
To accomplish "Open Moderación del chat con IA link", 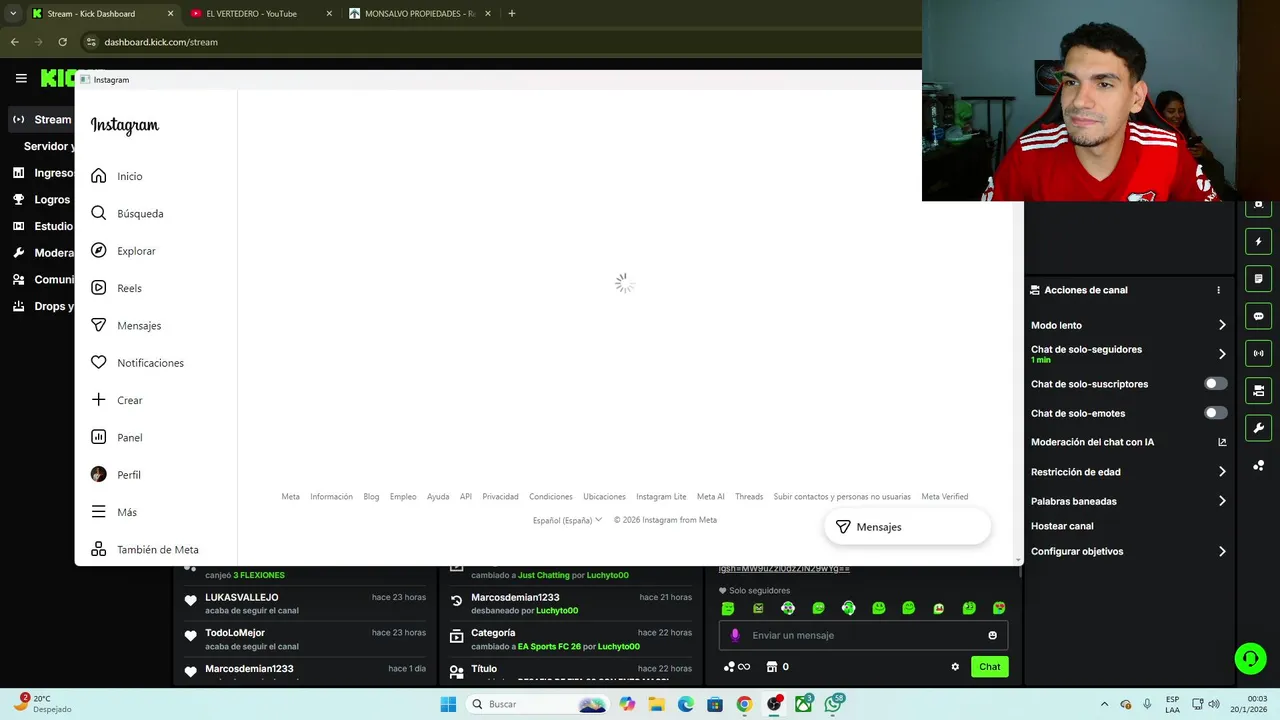I will point(1129,442).
